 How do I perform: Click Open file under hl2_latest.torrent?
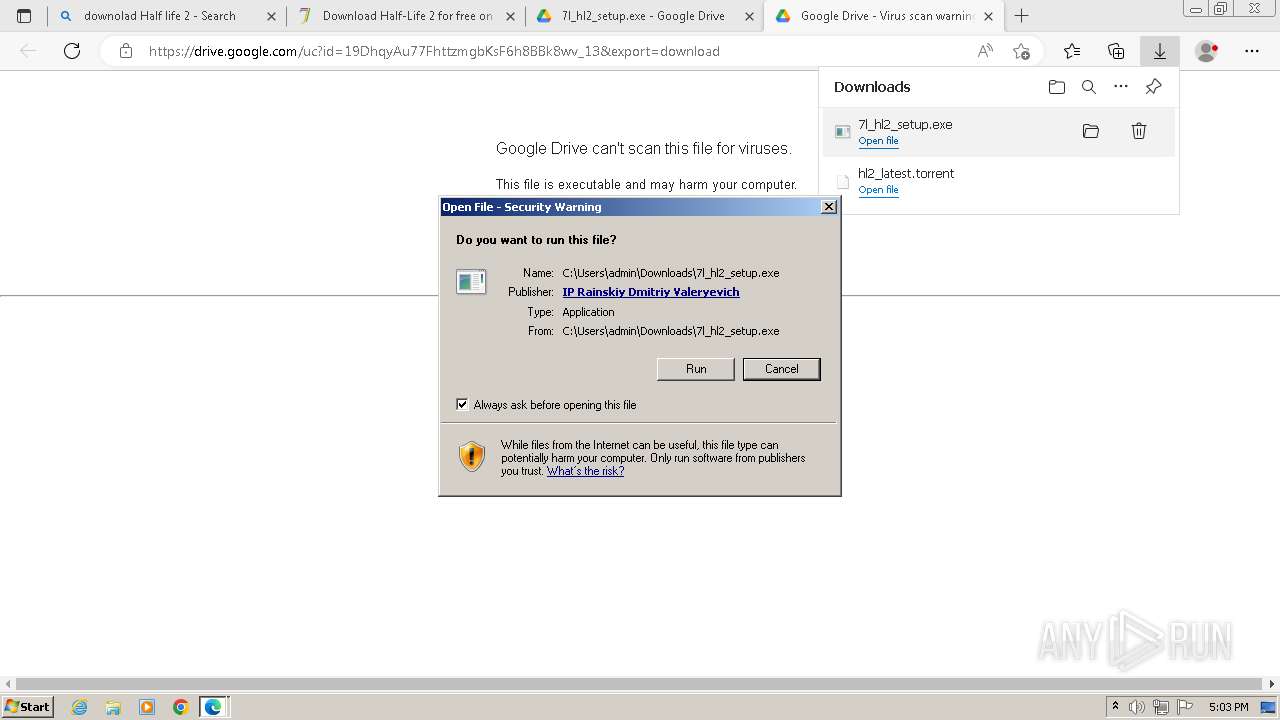pyautogui.click(x=878, y=190)
